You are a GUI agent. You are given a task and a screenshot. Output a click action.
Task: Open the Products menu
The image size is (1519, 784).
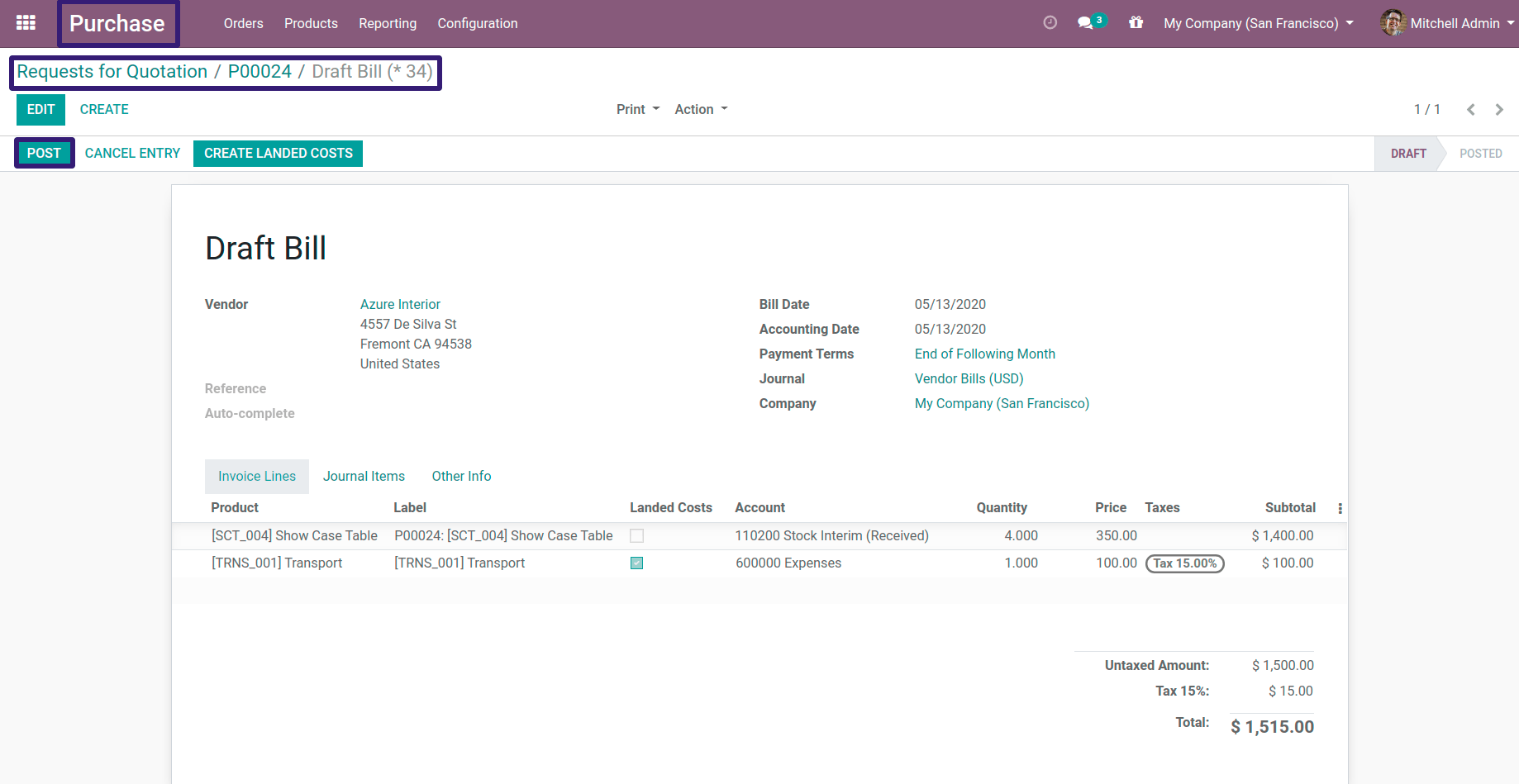[x=311, y=23]
